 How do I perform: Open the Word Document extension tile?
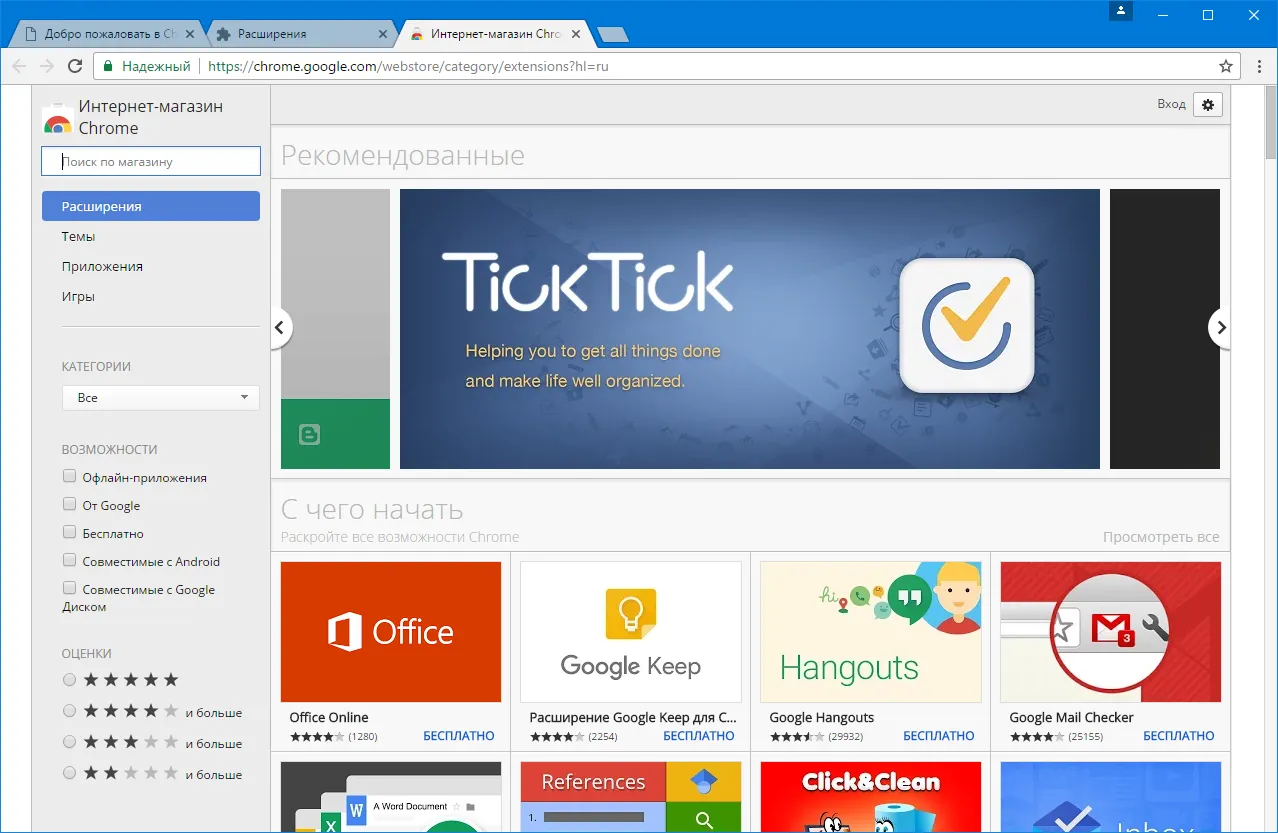391,797
